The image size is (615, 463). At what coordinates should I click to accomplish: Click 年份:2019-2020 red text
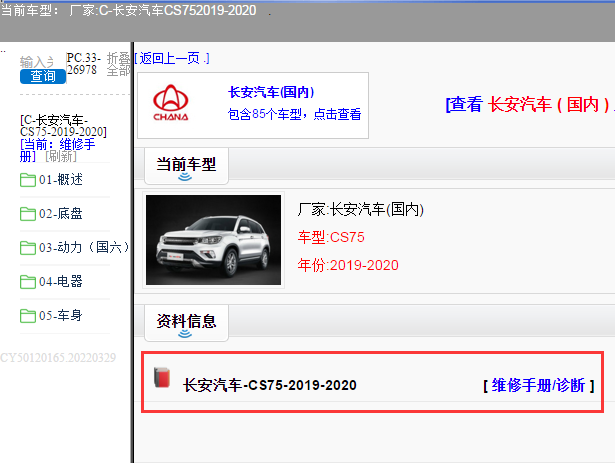pos(348,265)
